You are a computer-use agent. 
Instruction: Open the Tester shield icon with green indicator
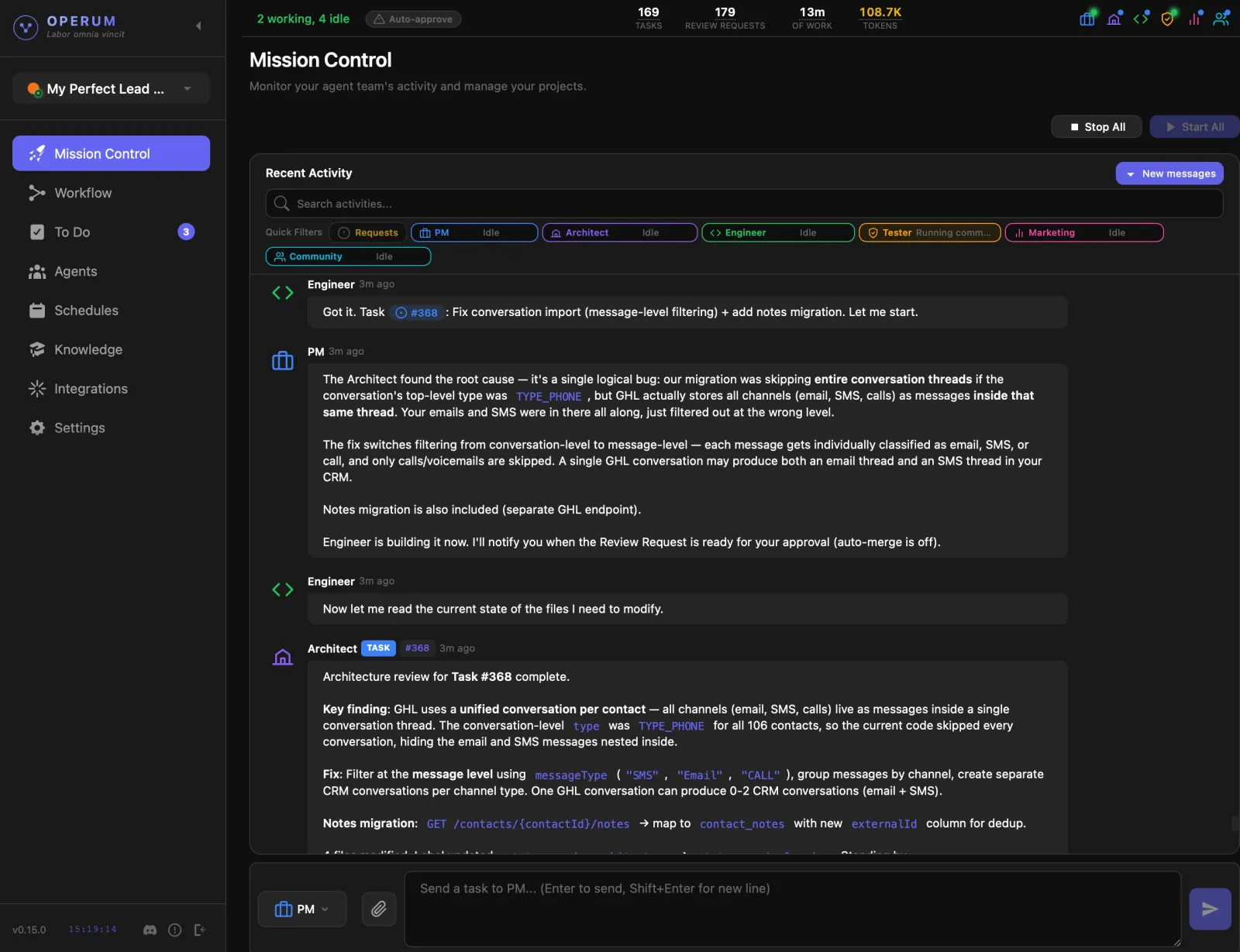point(1167,19)
